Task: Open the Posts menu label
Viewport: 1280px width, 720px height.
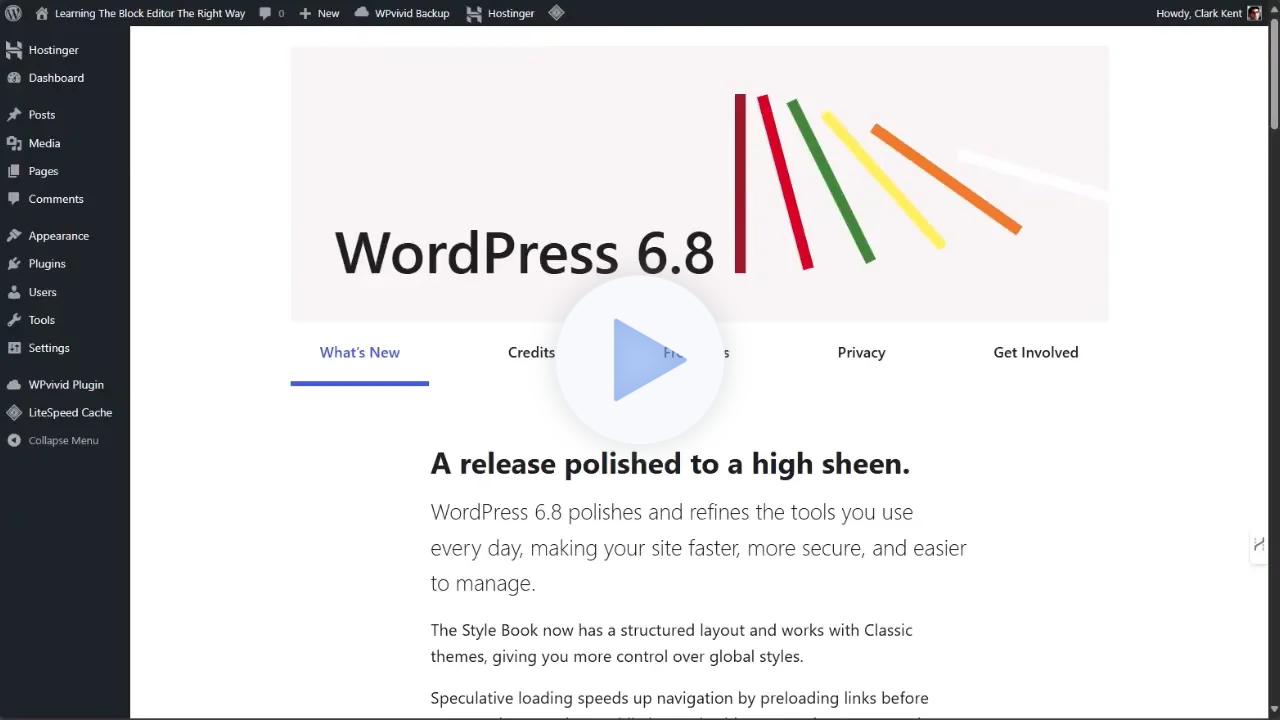Action: click(x=42, y=115)
